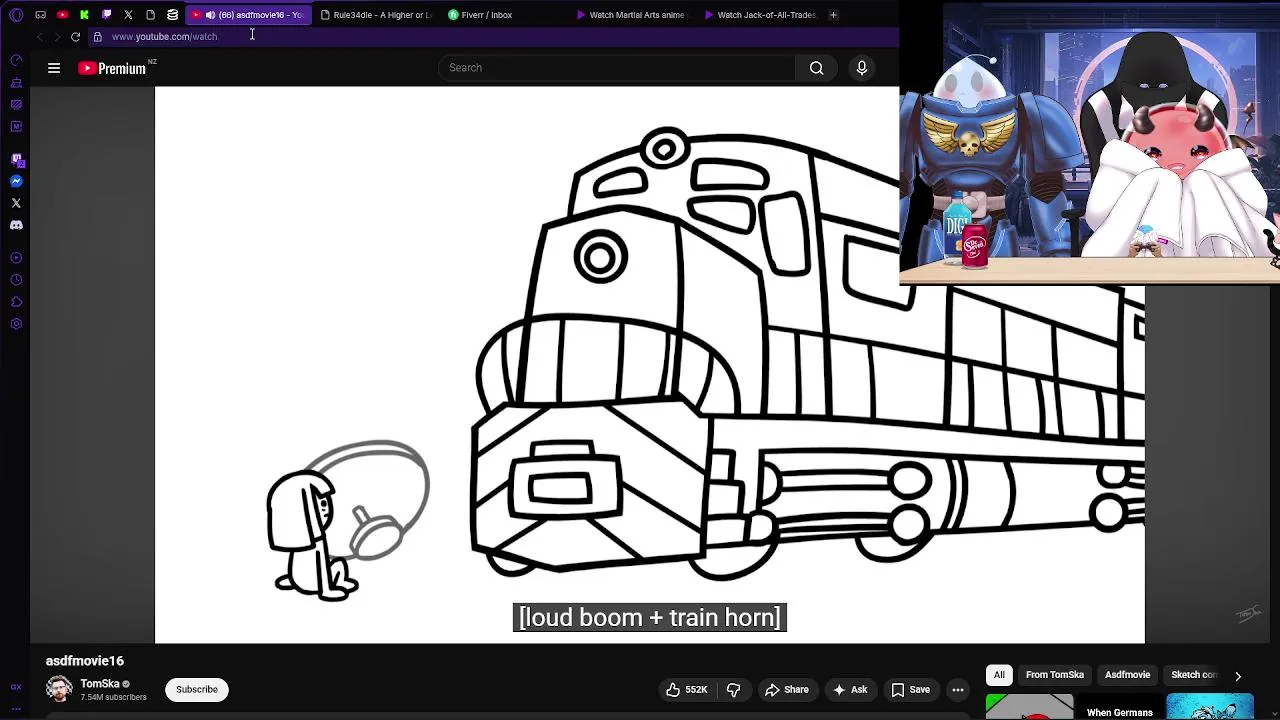
Task: Switch to the Watch Martial Arts anime tab
Action: click(x=631, y=15)
